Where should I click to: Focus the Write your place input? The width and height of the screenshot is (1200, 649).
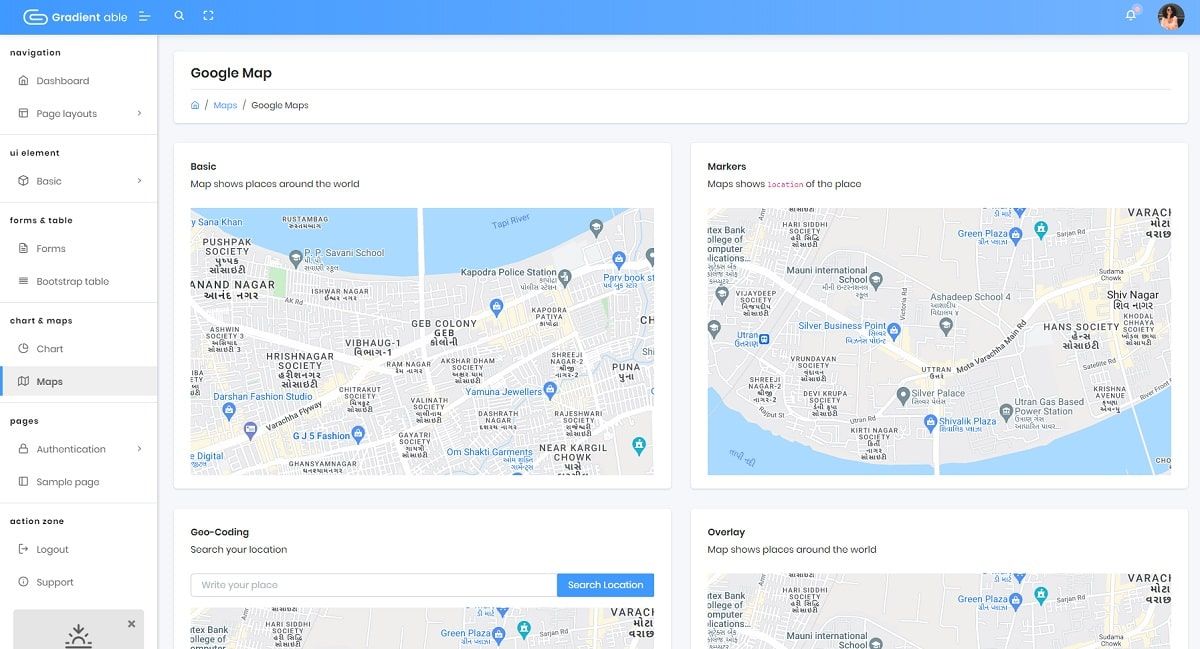pos(374,585)
